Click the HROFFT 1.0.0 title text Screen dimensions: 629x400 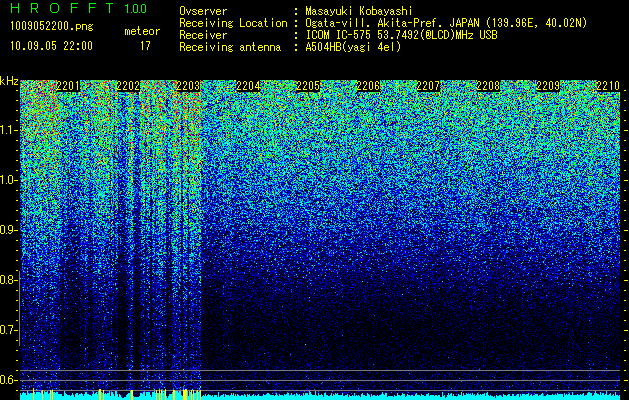click(x=79, y=8)
